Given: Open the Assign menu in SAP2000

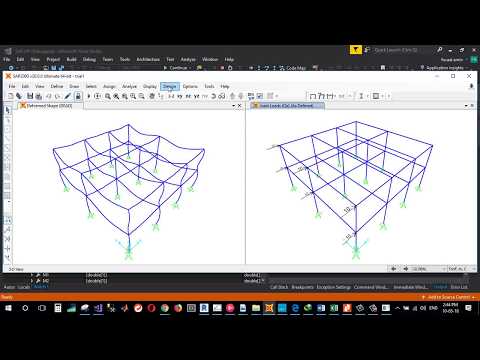Looking at the screenshot, I should 109,86.
